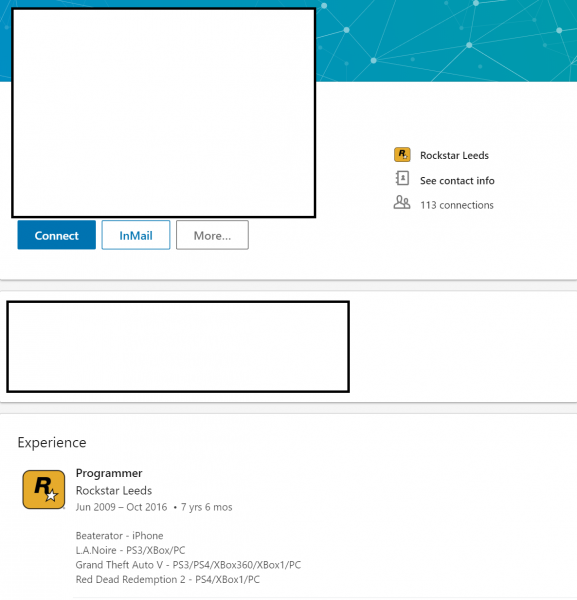Open See contact info
The width and height of the screenshot is (577, 600).
click(x=457, y=181)
